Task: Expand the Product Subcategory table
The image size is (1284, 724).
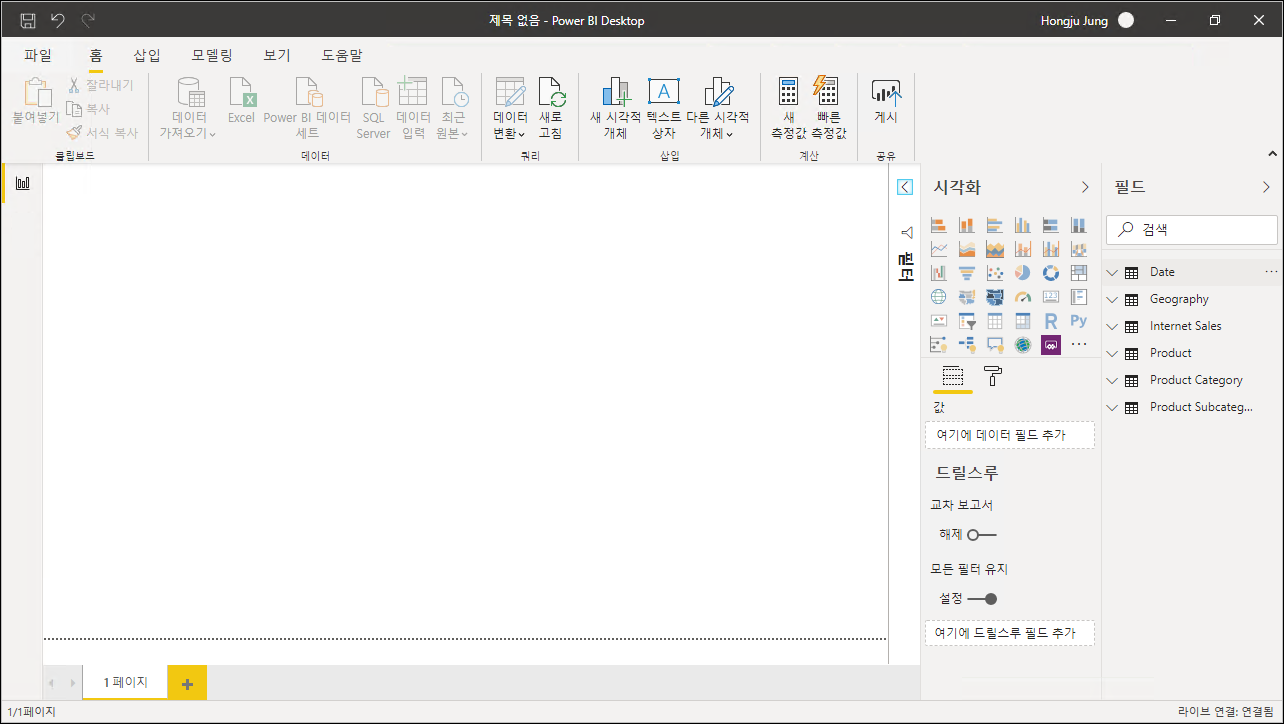Action: [x=1112, y=407]
